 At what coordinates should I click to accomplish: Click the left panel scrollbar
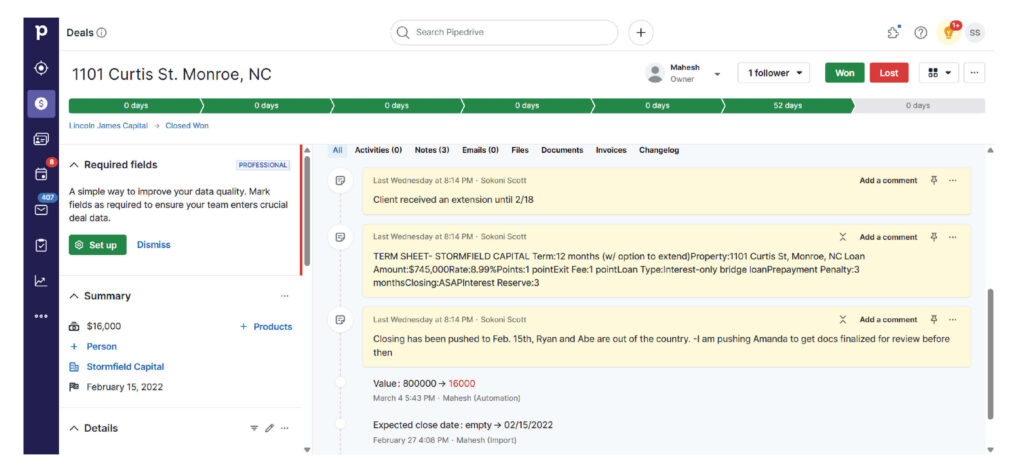307,211
